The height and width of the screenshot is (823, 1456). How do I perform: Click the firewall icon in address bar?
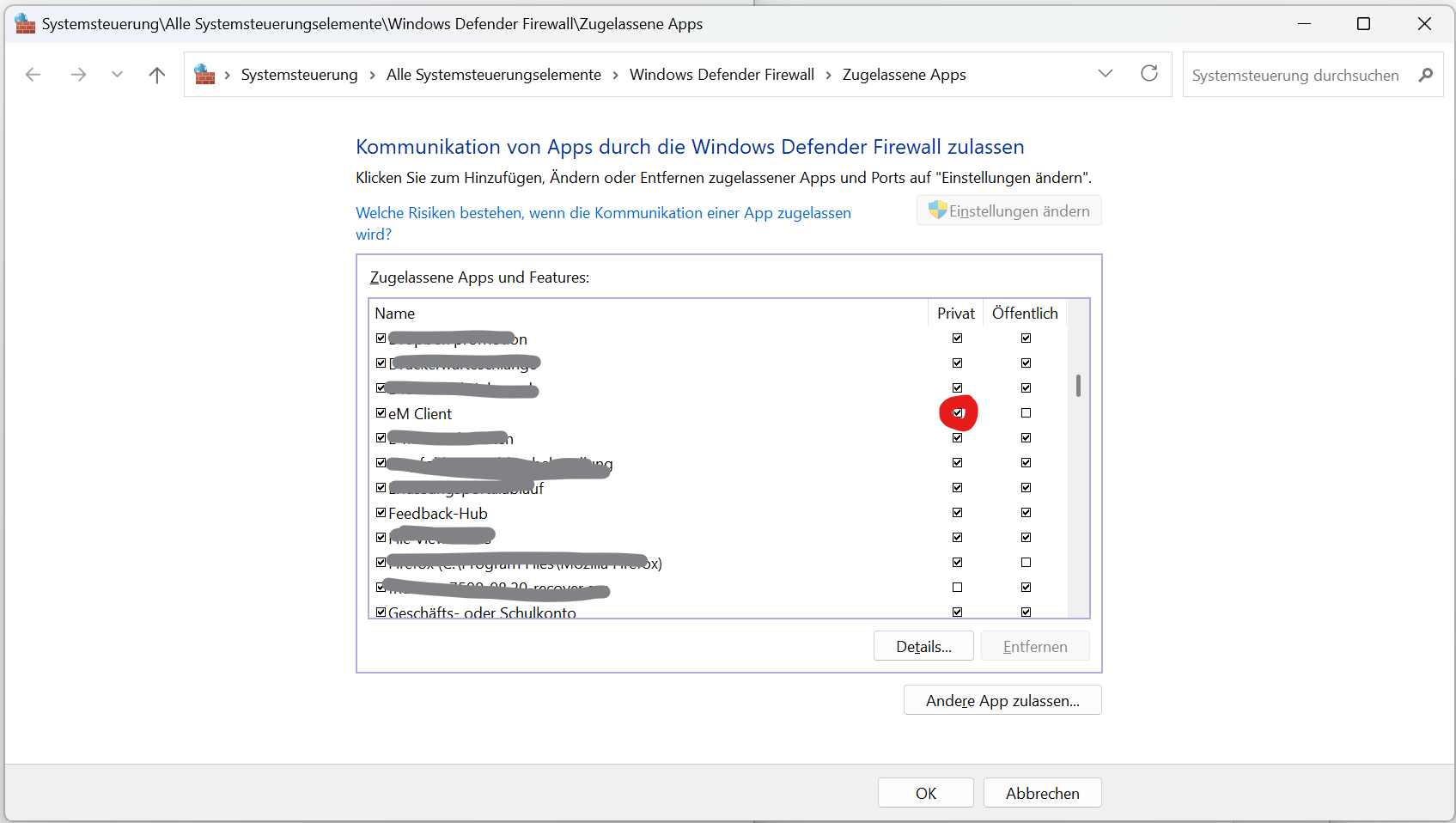(x=204, y=75)
